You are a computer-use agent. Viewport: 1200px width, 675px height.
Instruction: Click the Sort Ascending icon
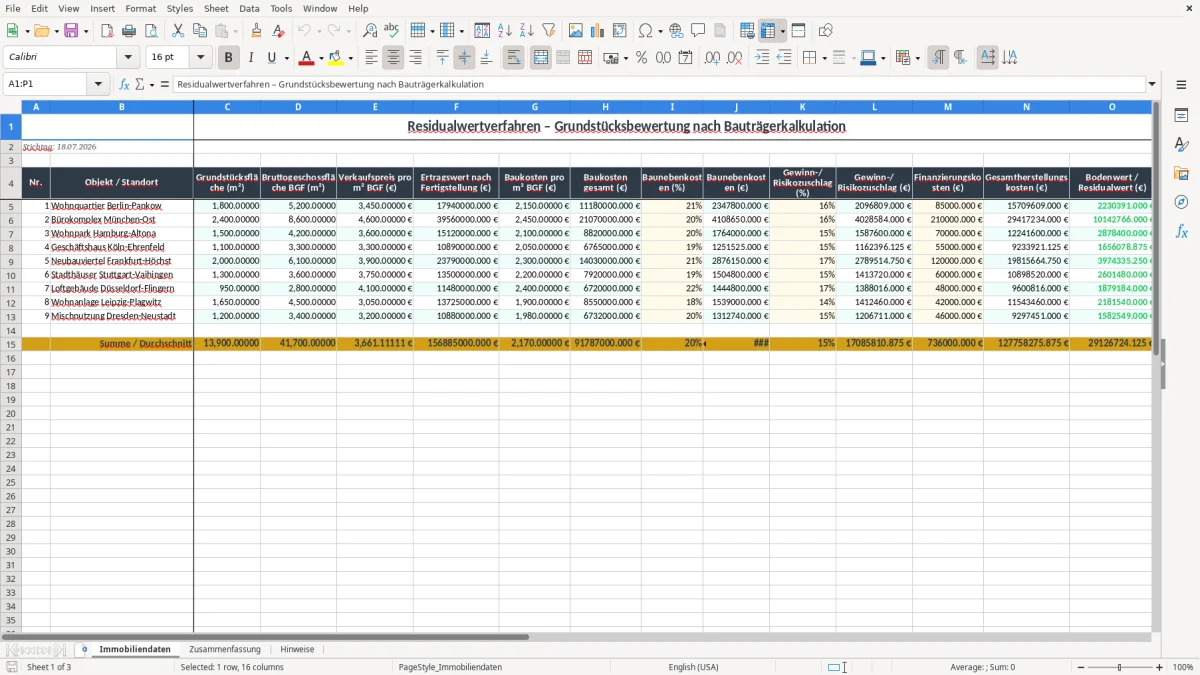504,31
